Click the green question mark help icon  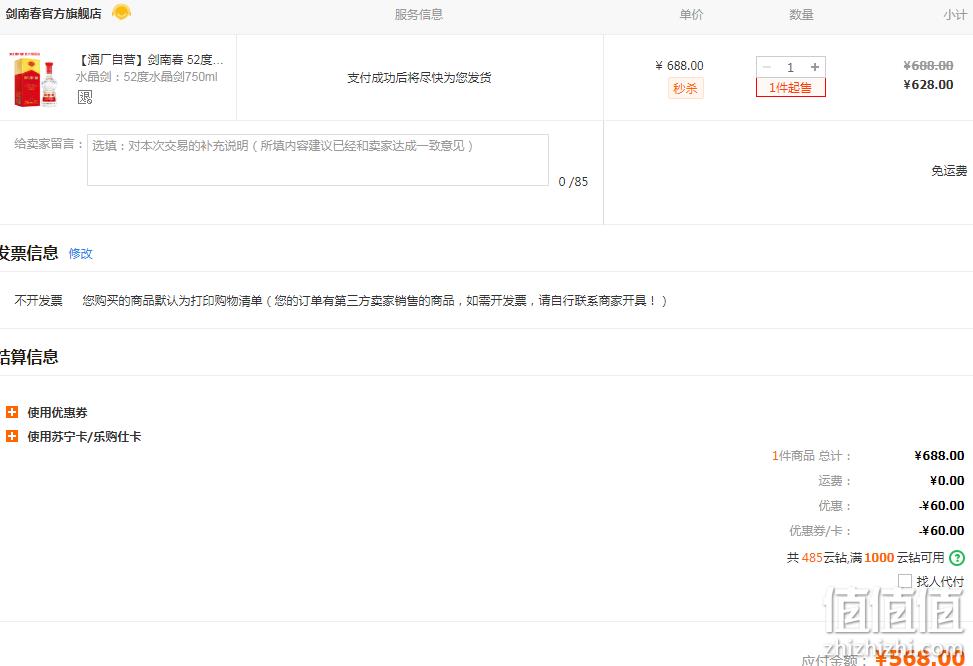[x=957, y=557]
